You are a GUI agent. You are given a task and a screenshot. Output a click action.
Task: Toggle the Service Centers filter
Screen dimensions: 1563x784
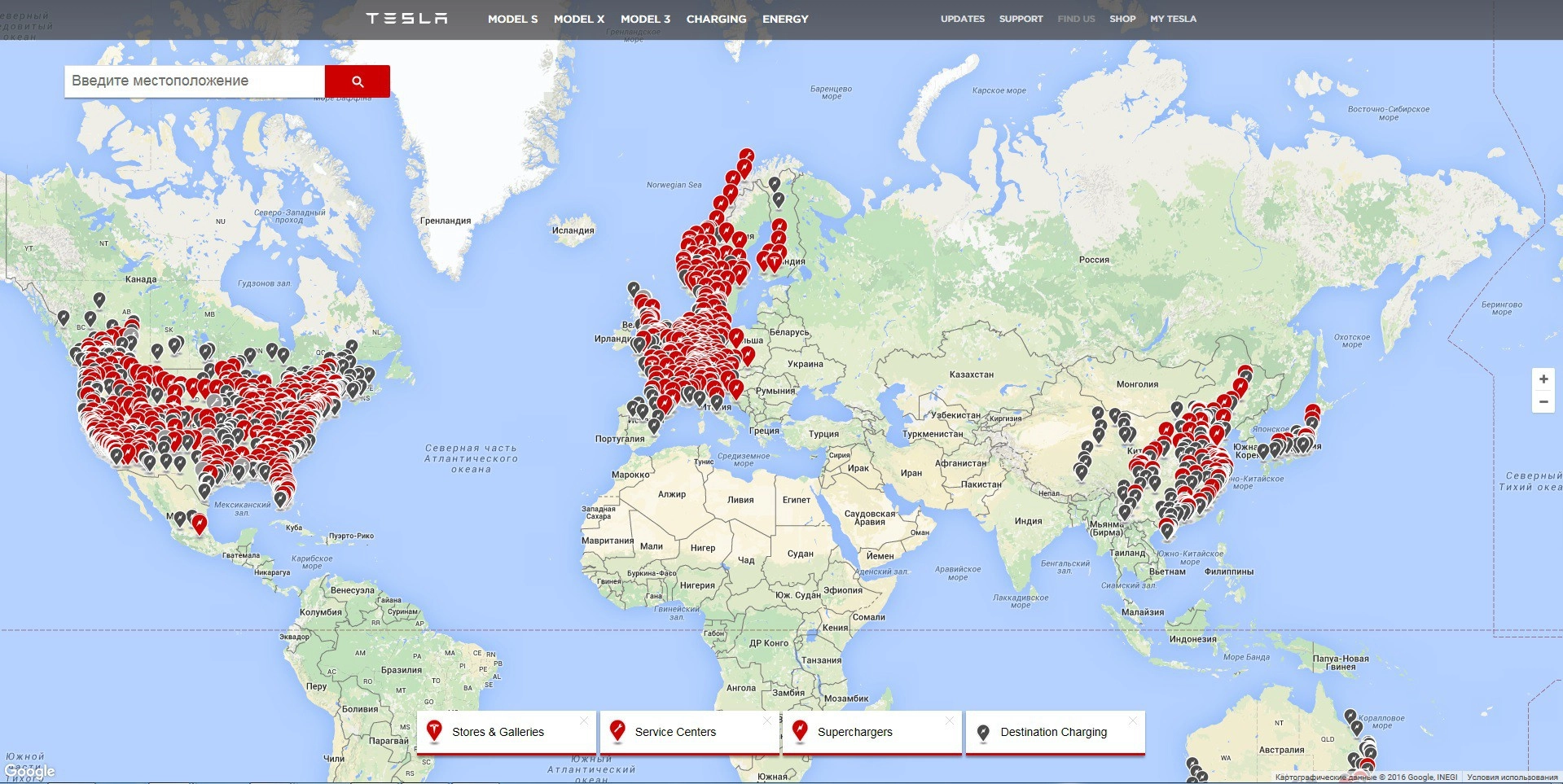pos(675,732)
